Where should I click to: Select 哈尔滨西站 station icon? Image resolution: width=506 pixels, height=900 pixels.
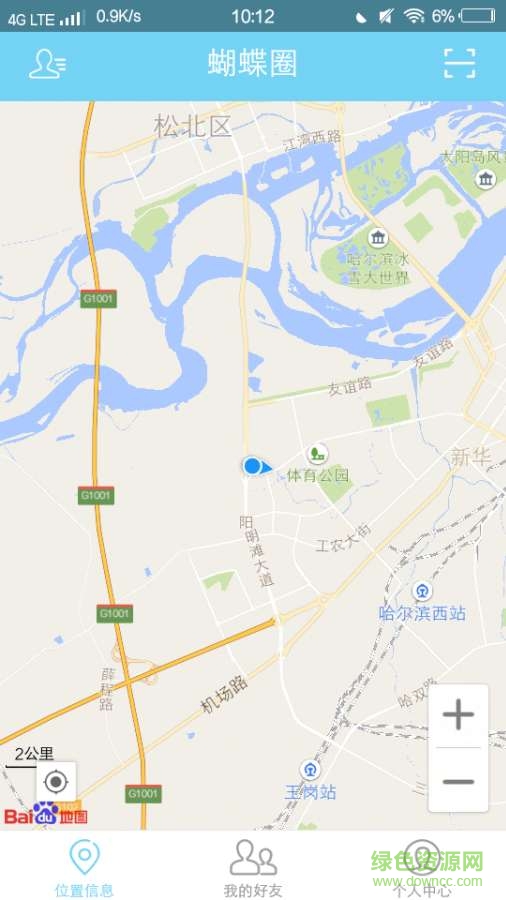423,591
